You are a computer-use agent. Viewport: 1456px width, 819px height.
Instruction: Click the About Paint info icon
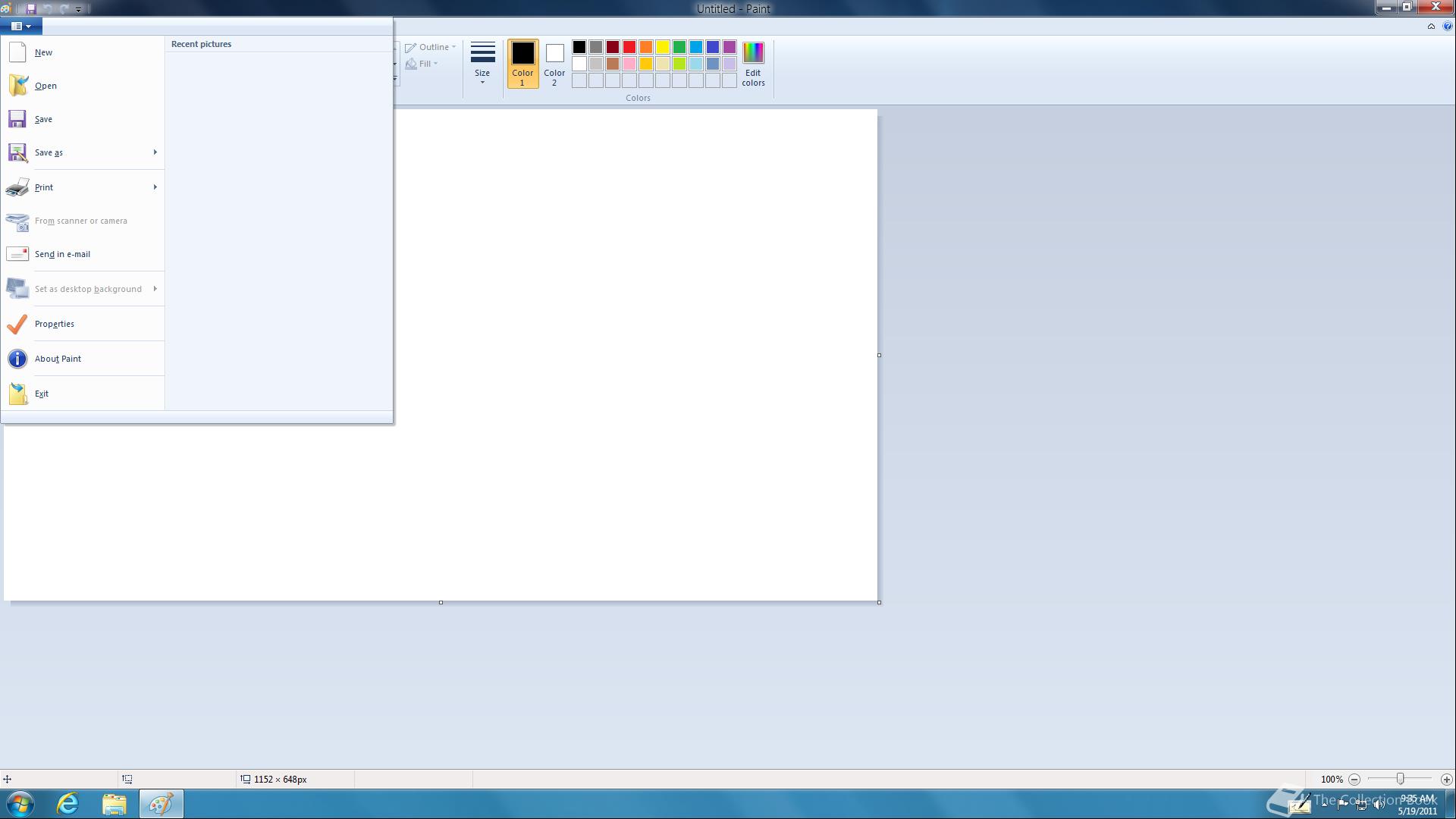coord(17,359)
